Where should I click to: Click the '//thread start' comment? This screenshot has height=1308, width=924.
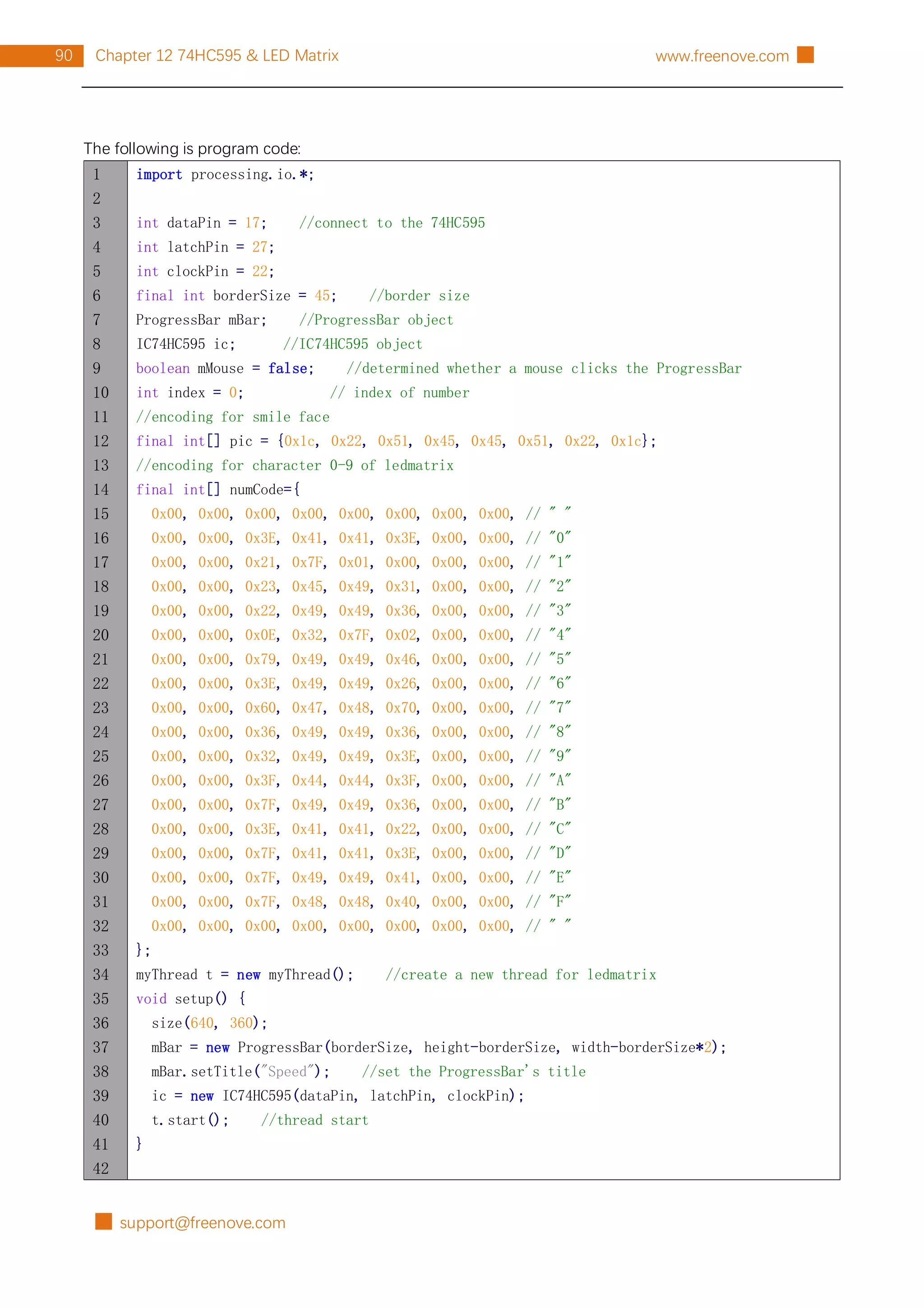coord(315,1120)
